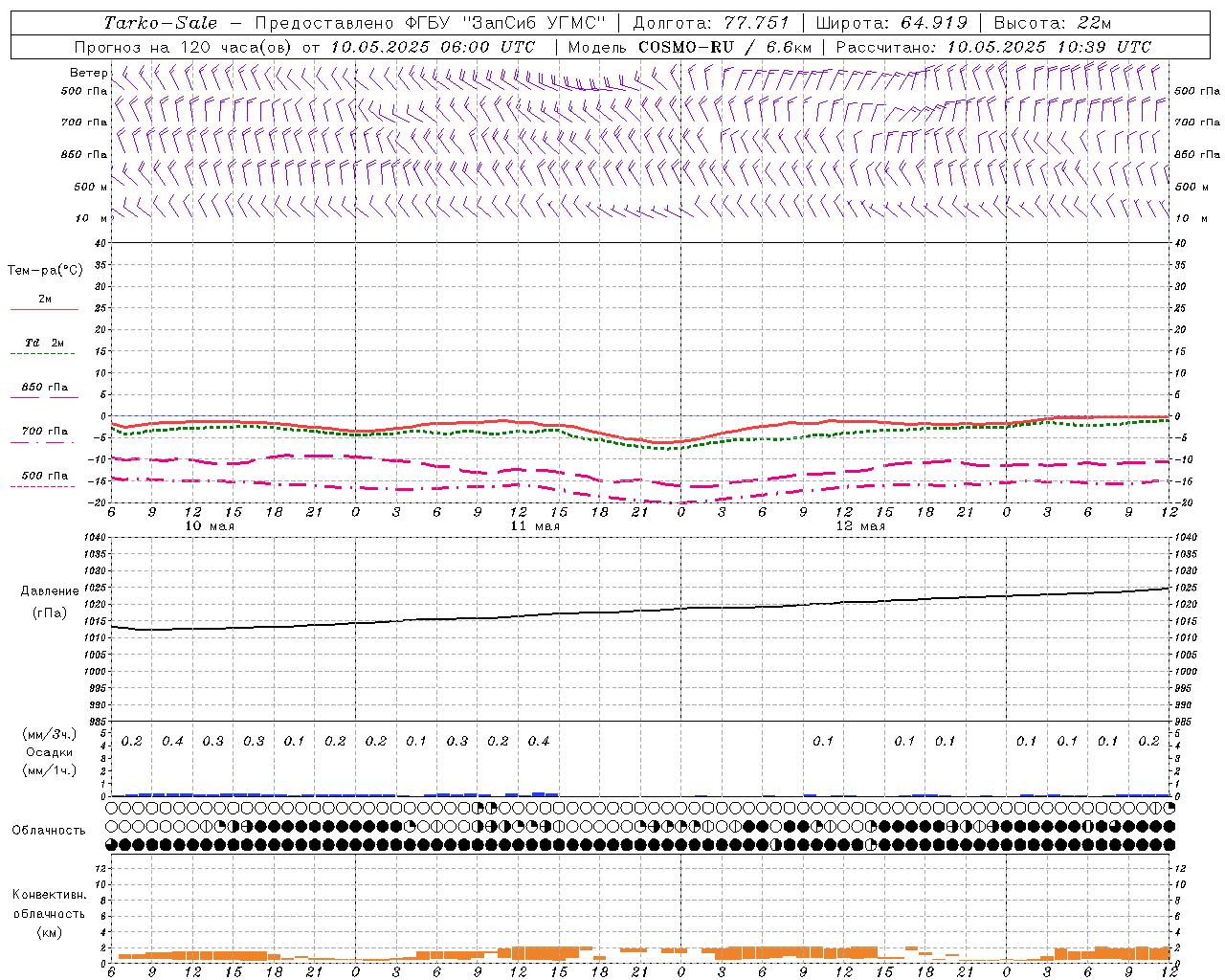Screen dimensions: 1225x980
Task: Click the 'Осадки' precipitation label
Action: pyautogui.click(x=50, y=752)
